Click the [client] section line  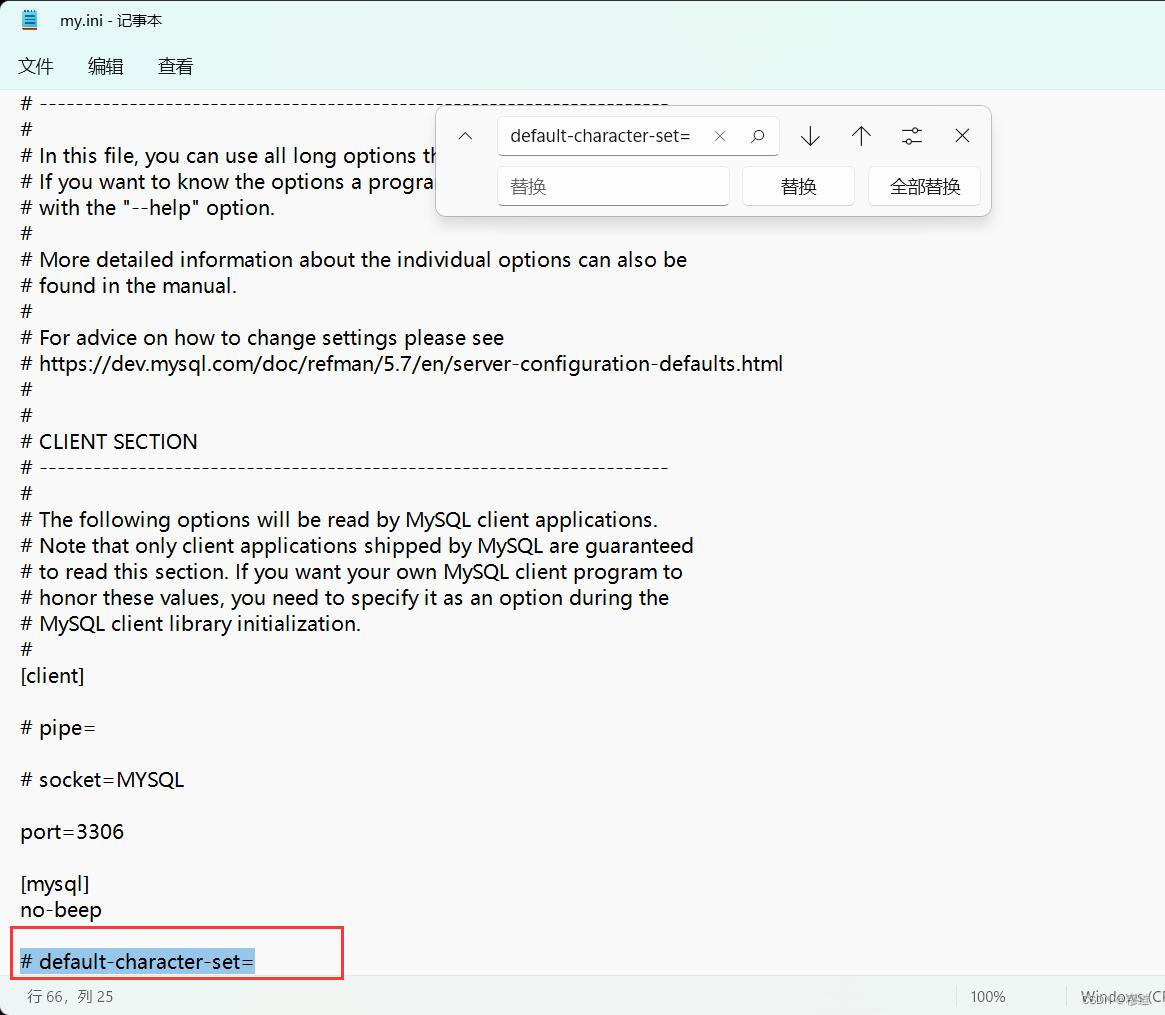[52, 675]
